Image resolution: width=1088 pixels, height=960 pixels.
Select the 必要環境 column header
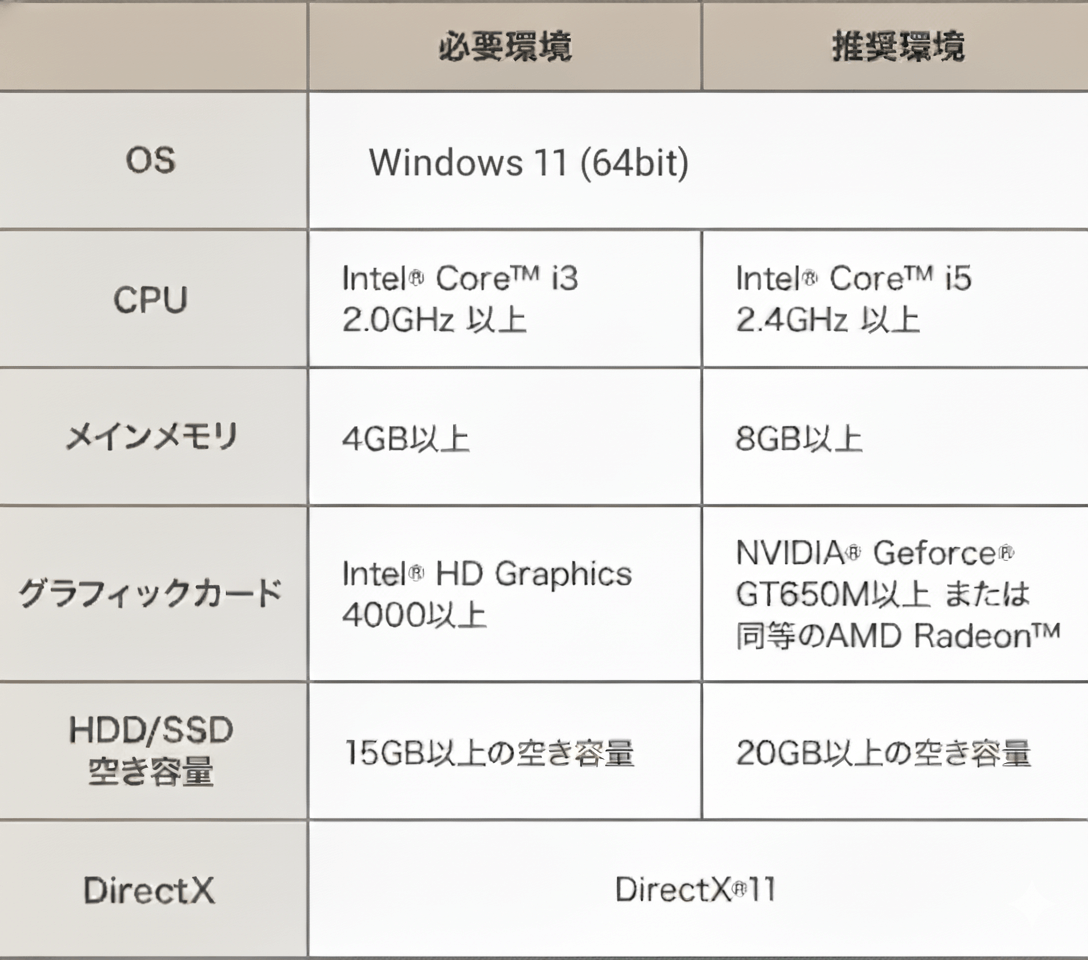coord(505,47)
